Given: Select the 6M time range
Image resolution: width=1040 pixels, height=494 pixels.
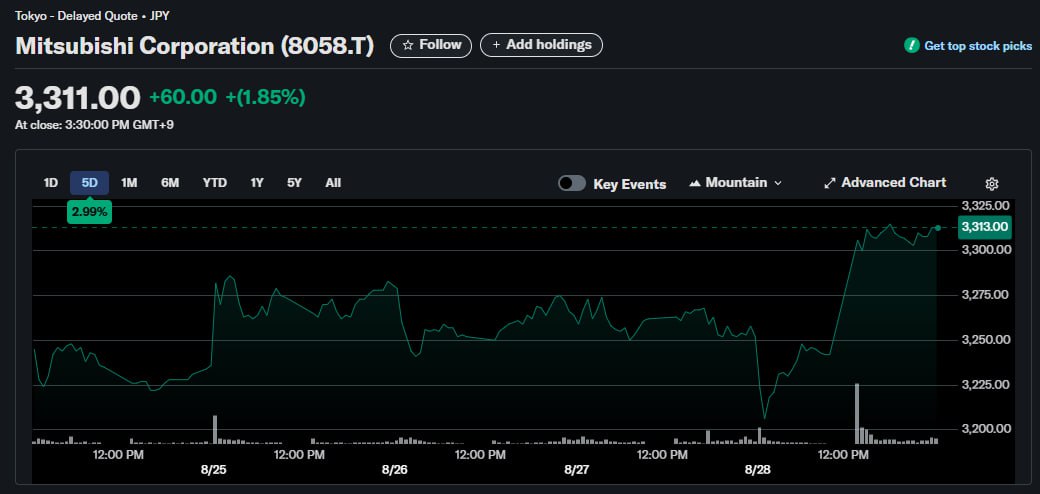Looking at the screenshot, I should (x=170, y=183).
